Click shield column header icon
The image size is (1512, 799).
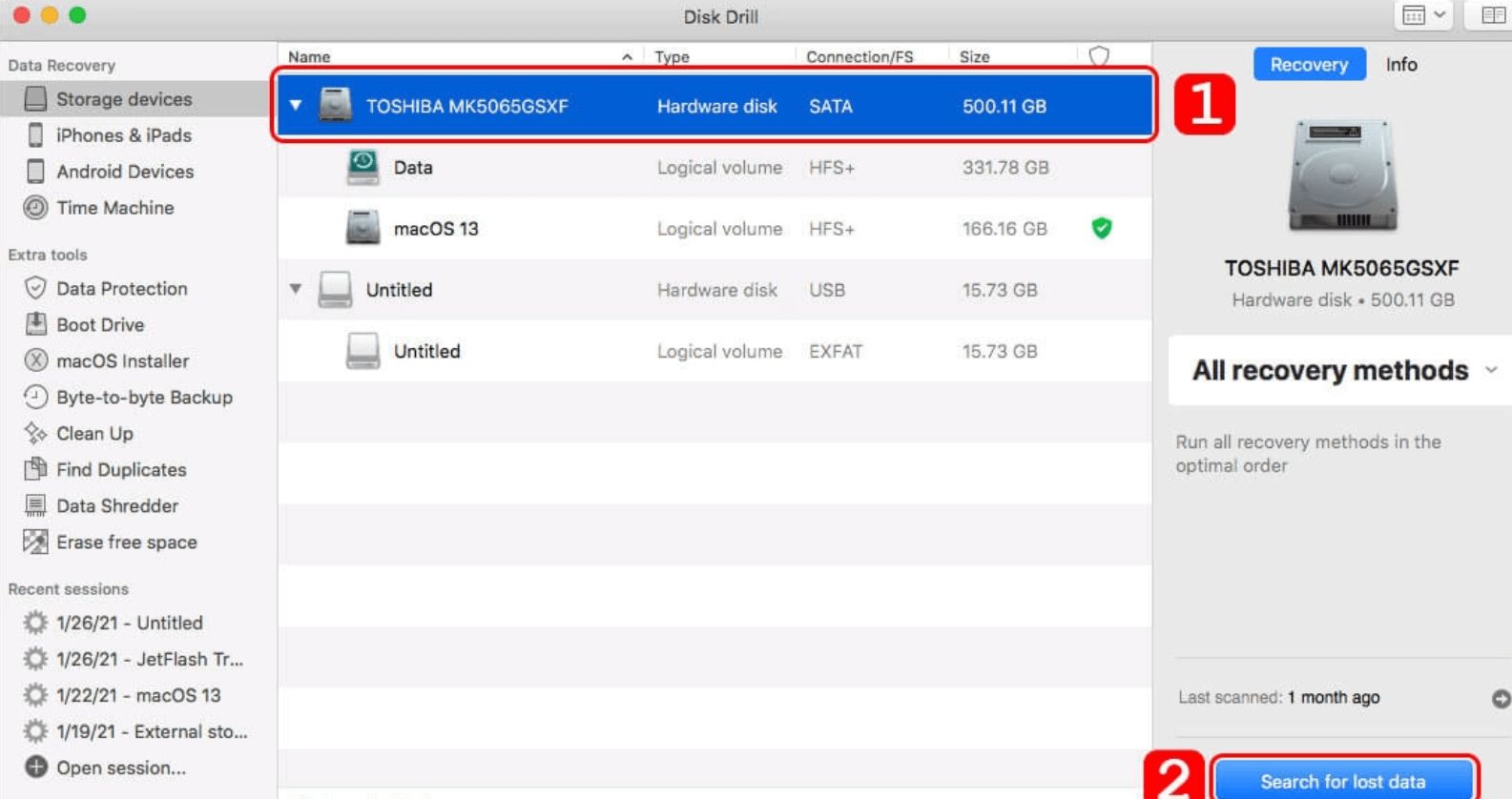point(1099,56)
